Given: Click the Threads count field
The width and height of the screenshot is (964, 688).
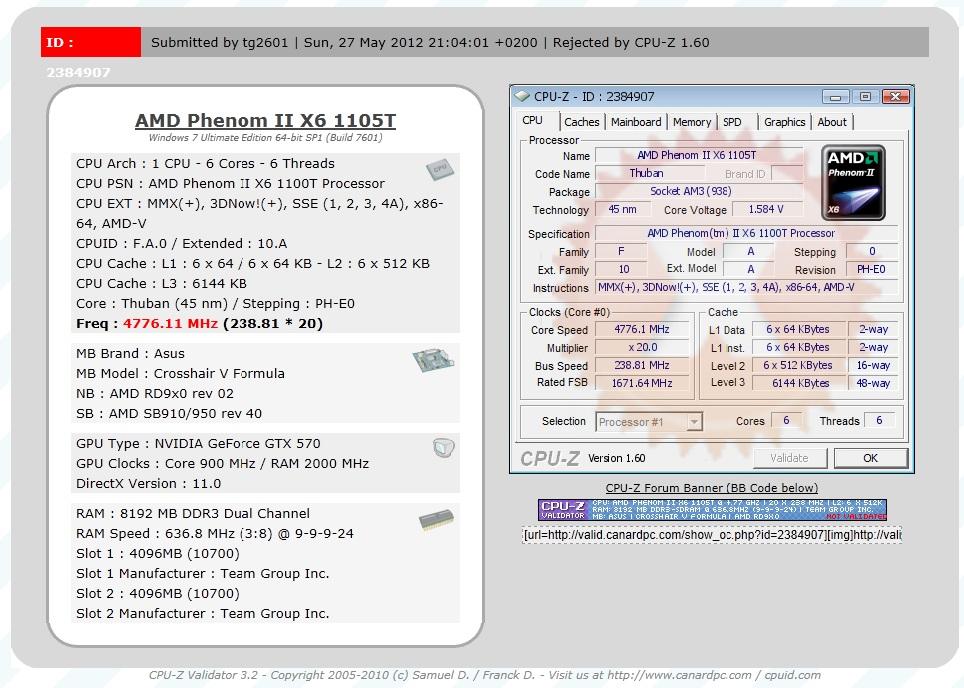Looking at the screenshot, I should (x=879, y=421).
